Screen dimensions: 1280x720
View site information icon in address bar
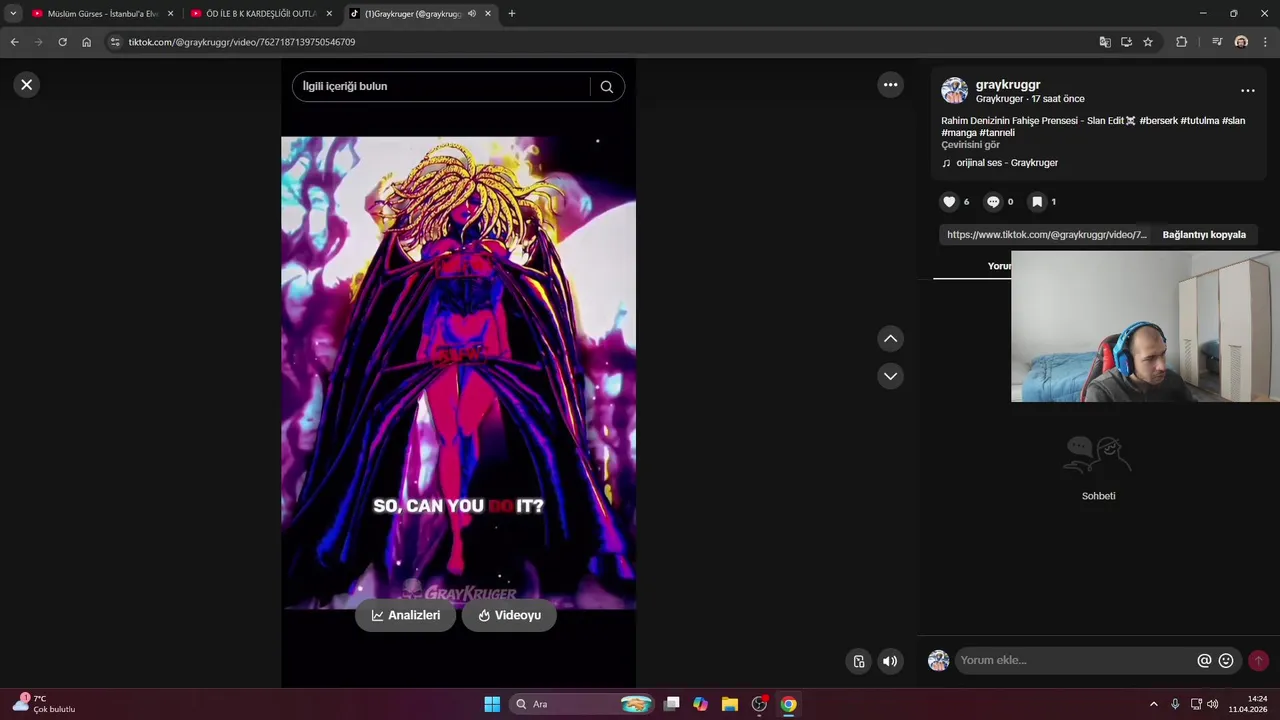[115, 42]
